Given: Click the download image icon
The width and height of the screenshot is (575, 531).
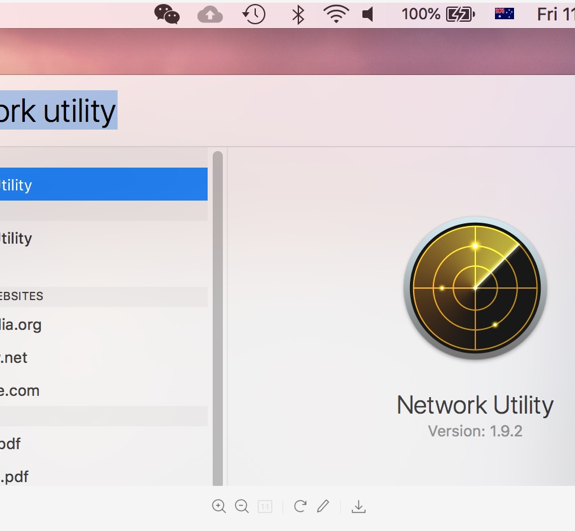Looking at the screenshot, I should click(x=359, y=507).
